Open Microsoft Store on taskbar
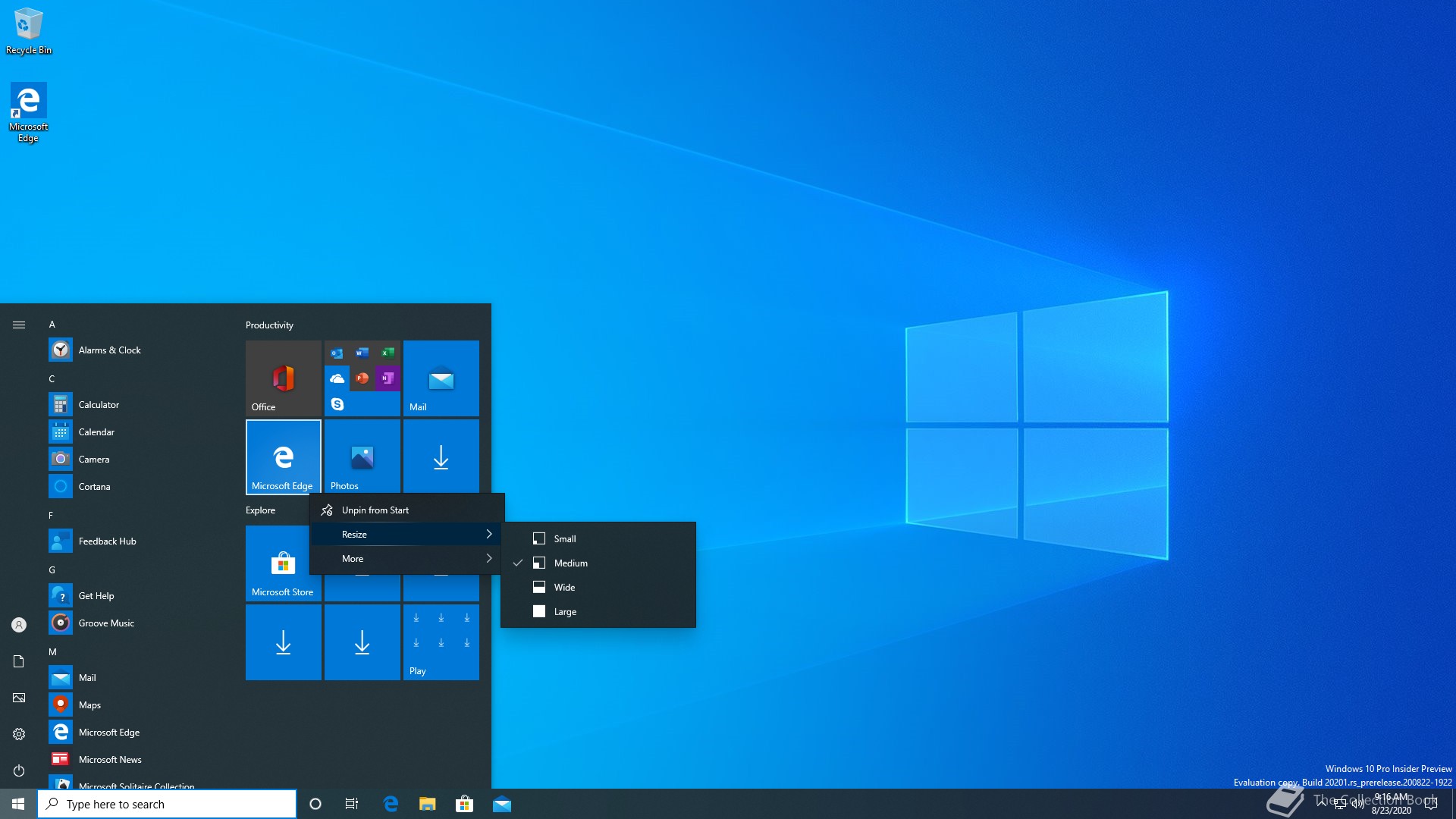1456x819 pixels. coord(464,804)
